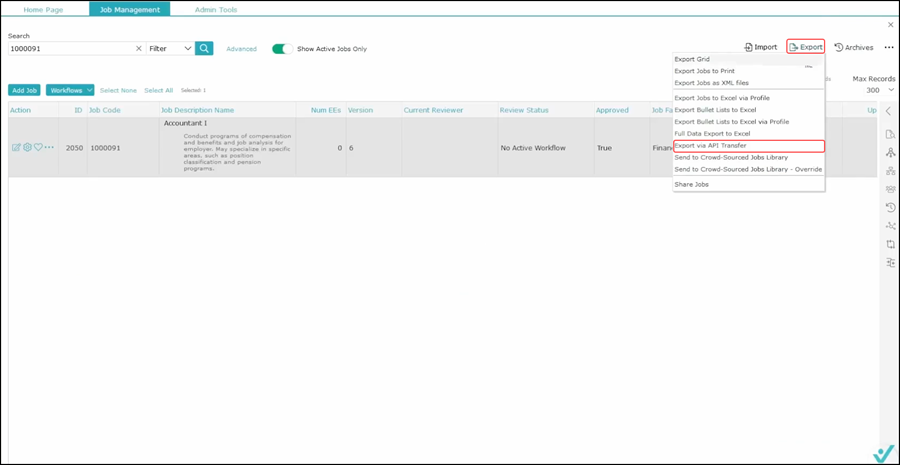Clear the search box with the X icon
The width and height of the screenshot is (900, 466).
point(138,48)
